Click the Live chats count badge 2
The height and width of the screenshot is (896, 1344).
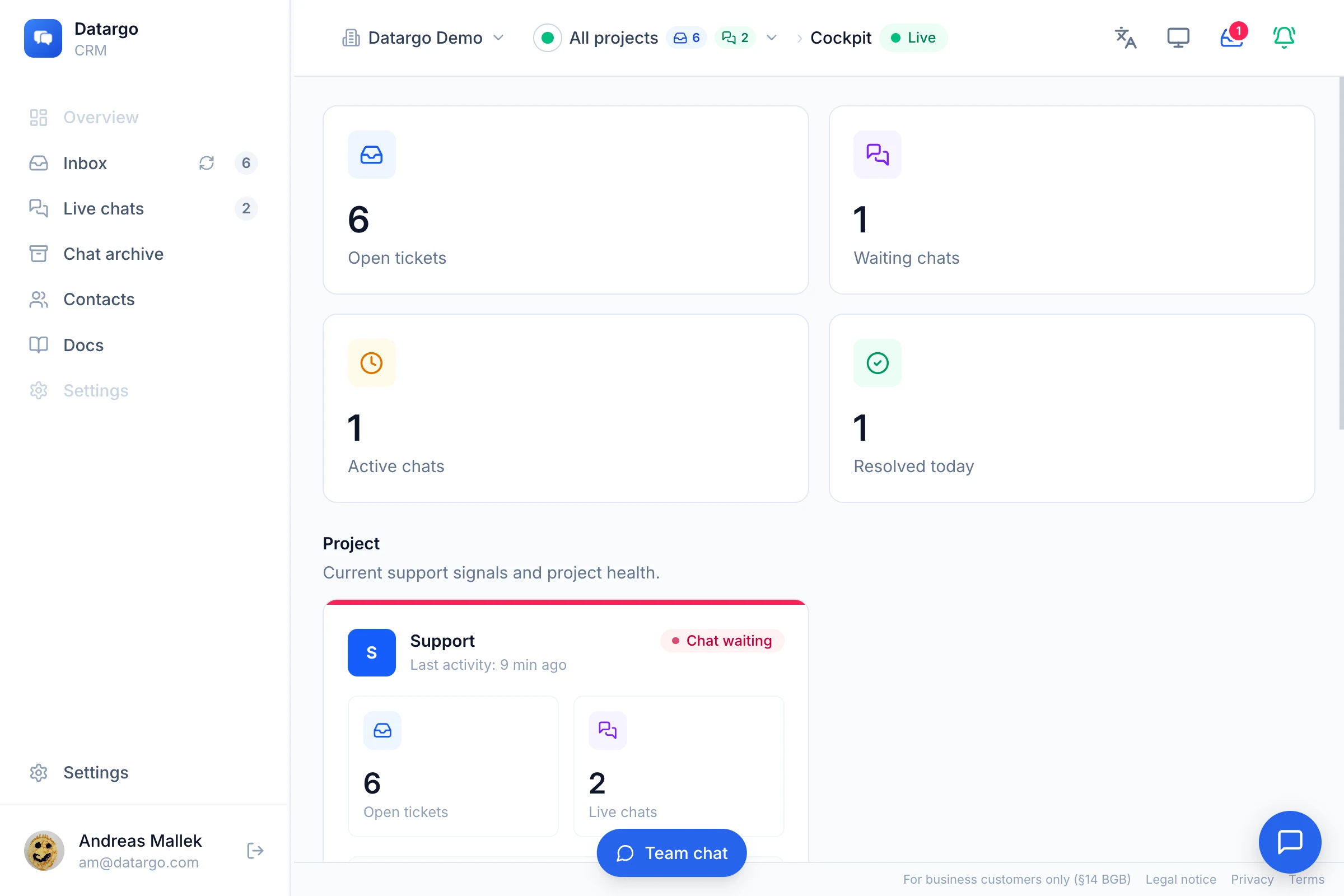tap(246, 208)
